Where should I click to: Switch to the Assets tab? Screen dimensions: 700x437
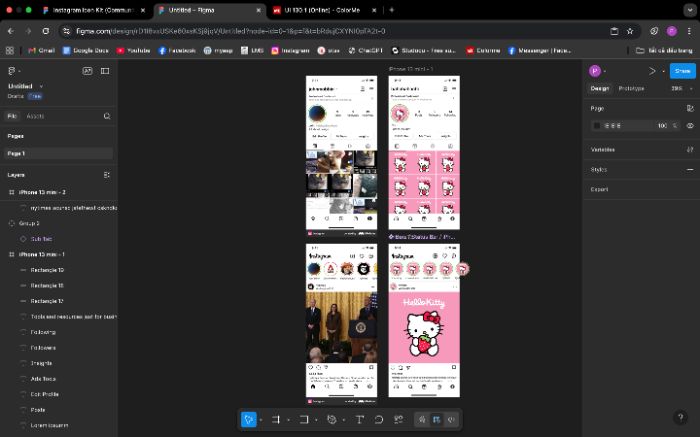[x=35, y=116]
